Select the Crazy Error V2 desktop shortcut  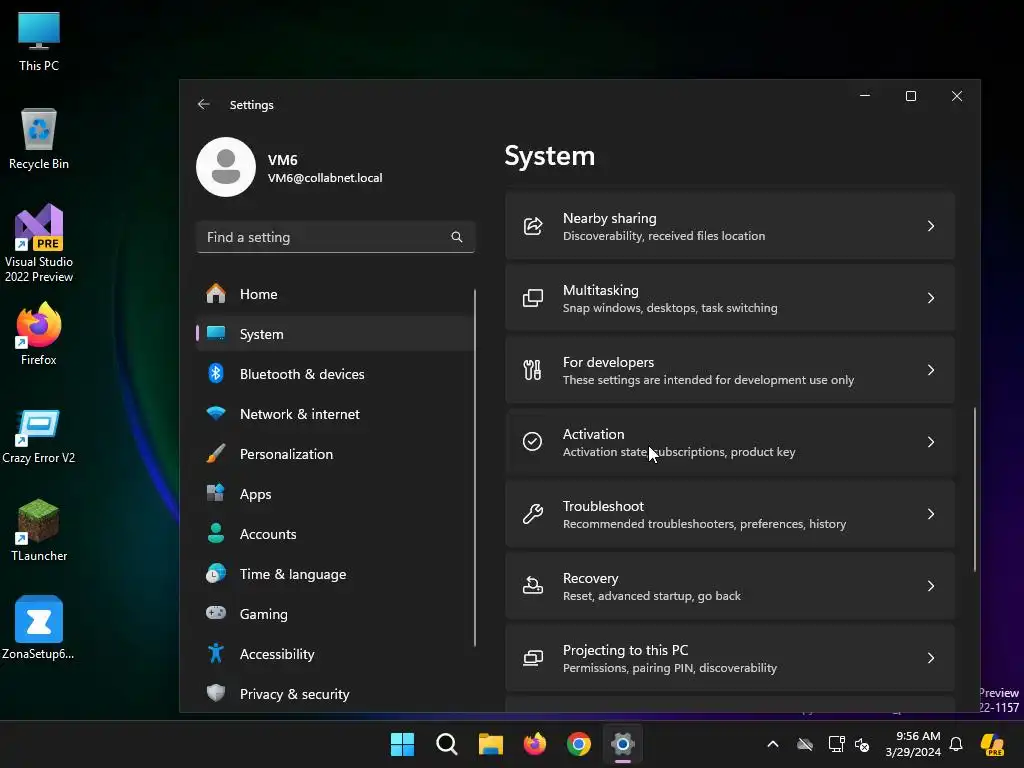pos(39,436)
